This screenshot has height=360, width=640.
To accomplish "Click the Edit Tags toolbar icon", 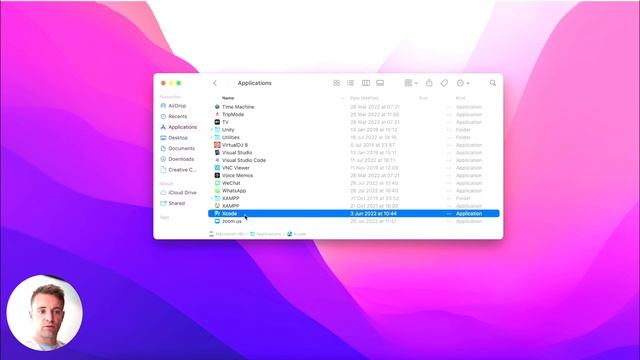I will pos(444,83).
